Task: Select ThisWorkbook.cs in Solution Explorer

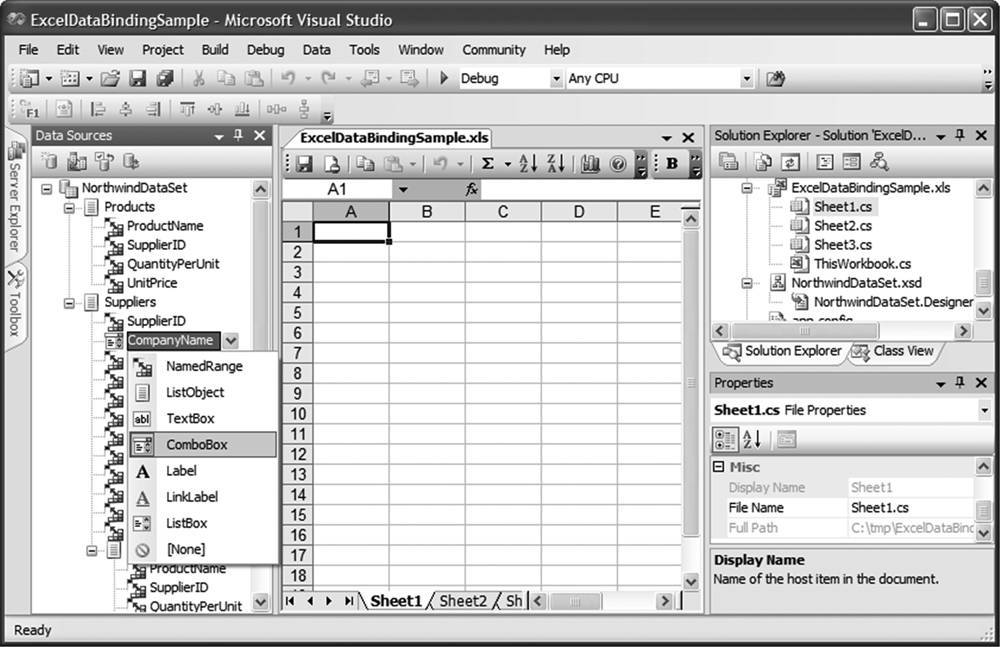Action: [x=862, y=264]
